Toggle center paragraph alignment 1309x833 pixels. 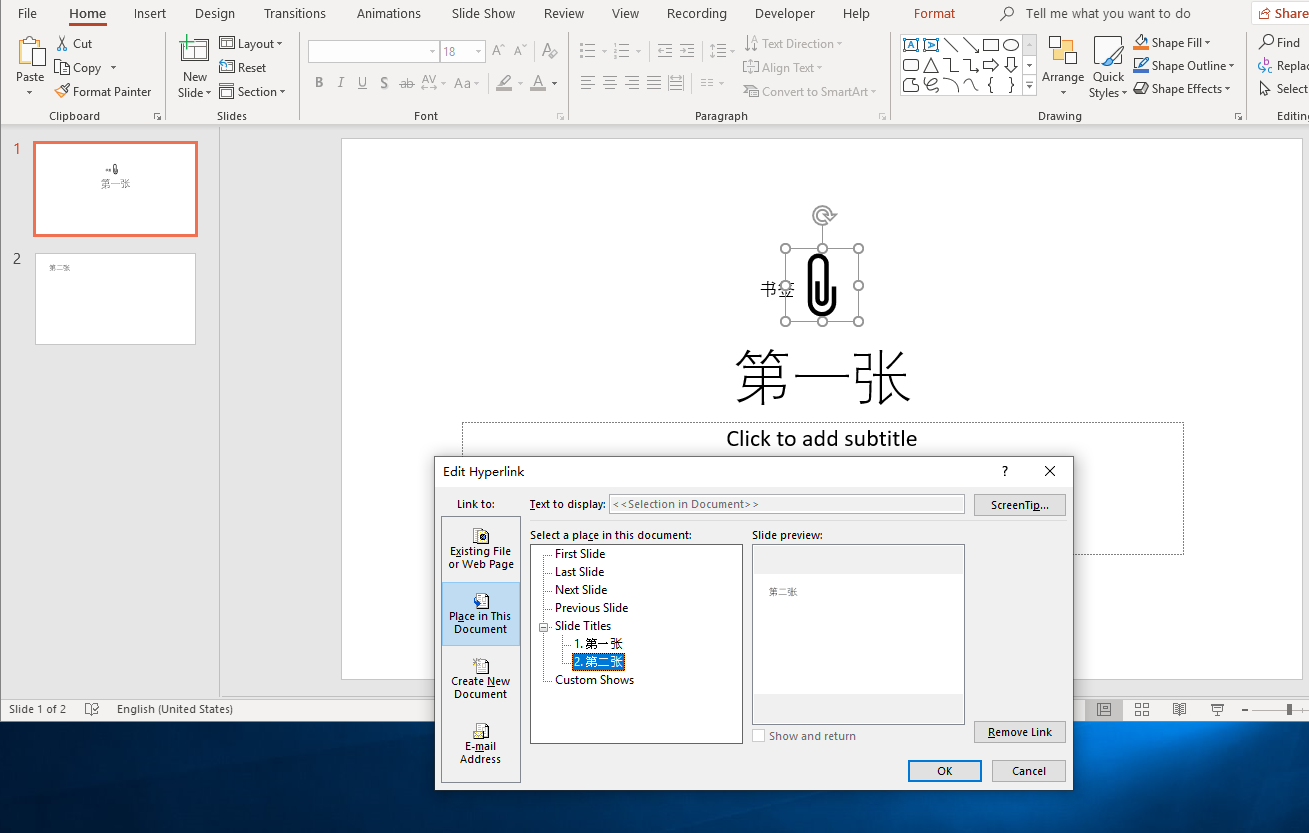(x=610, y=83)
